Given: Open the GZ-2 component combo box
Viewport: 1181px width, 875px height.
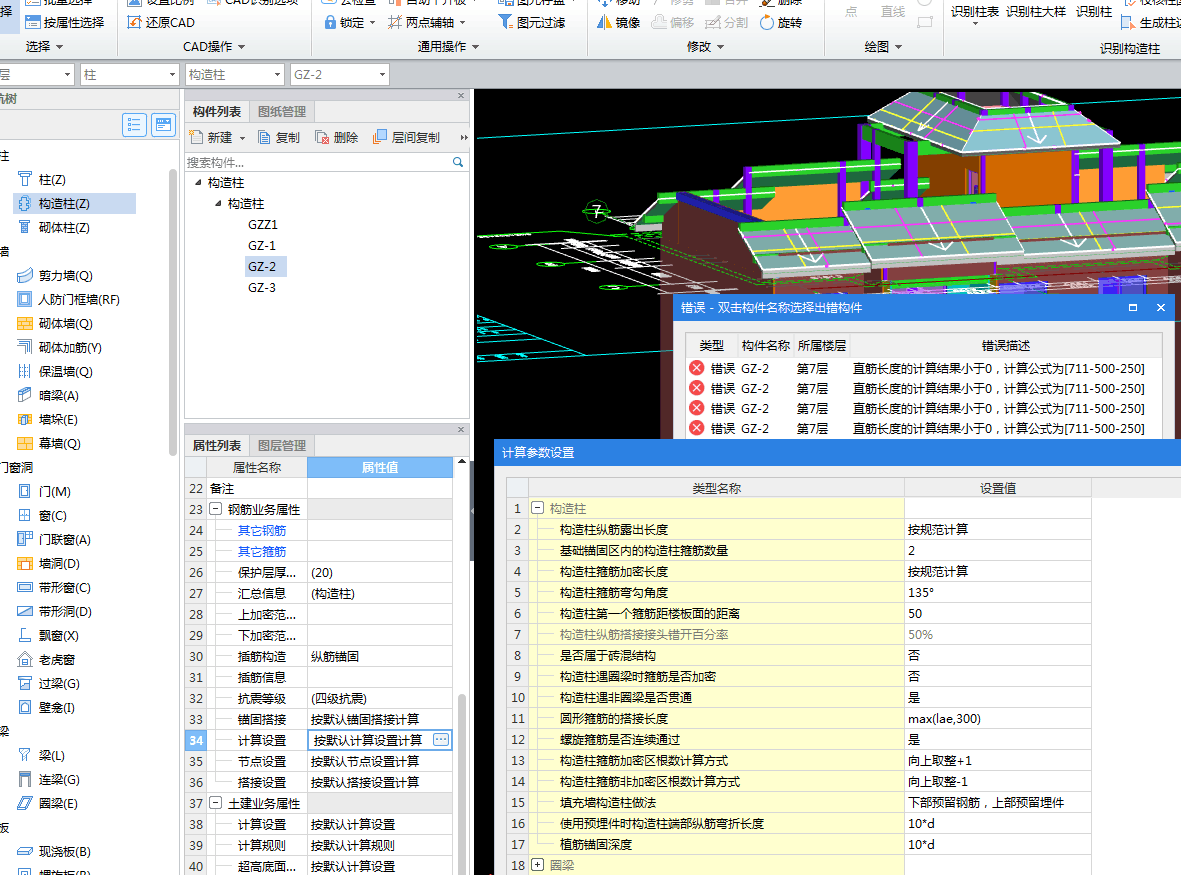Looking at the screenshot, I should 339,75.
